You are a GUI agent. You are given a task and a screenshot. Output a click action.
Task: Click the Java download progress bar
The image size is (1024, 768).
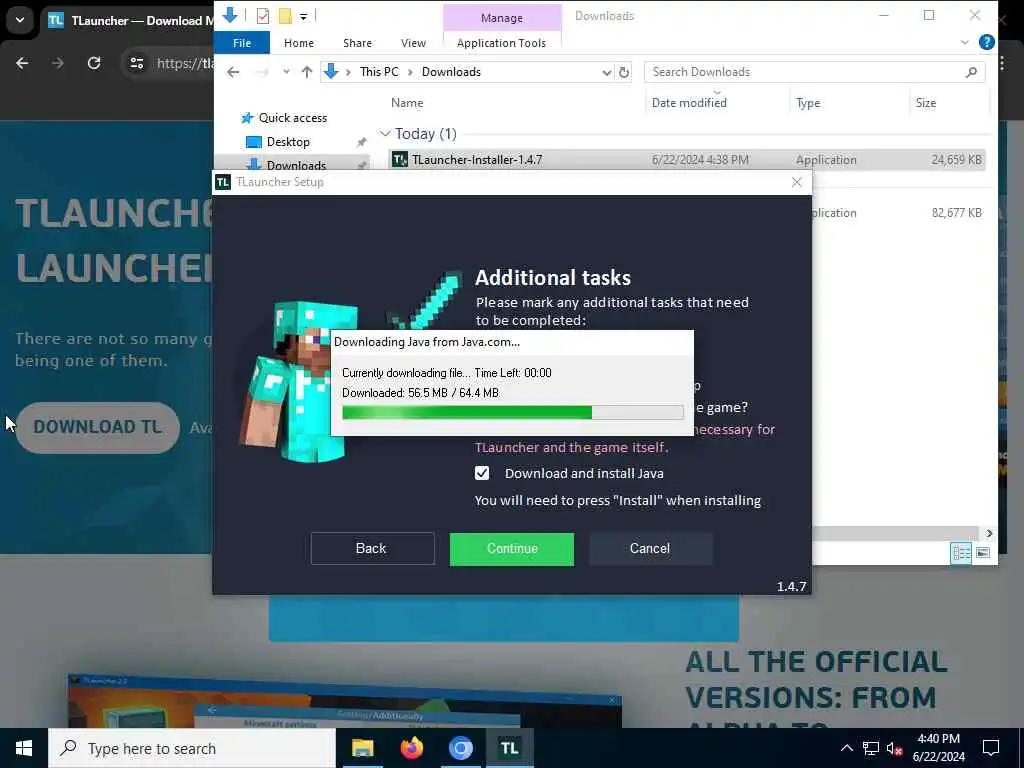pyautogui.click(x=513, y=412)
